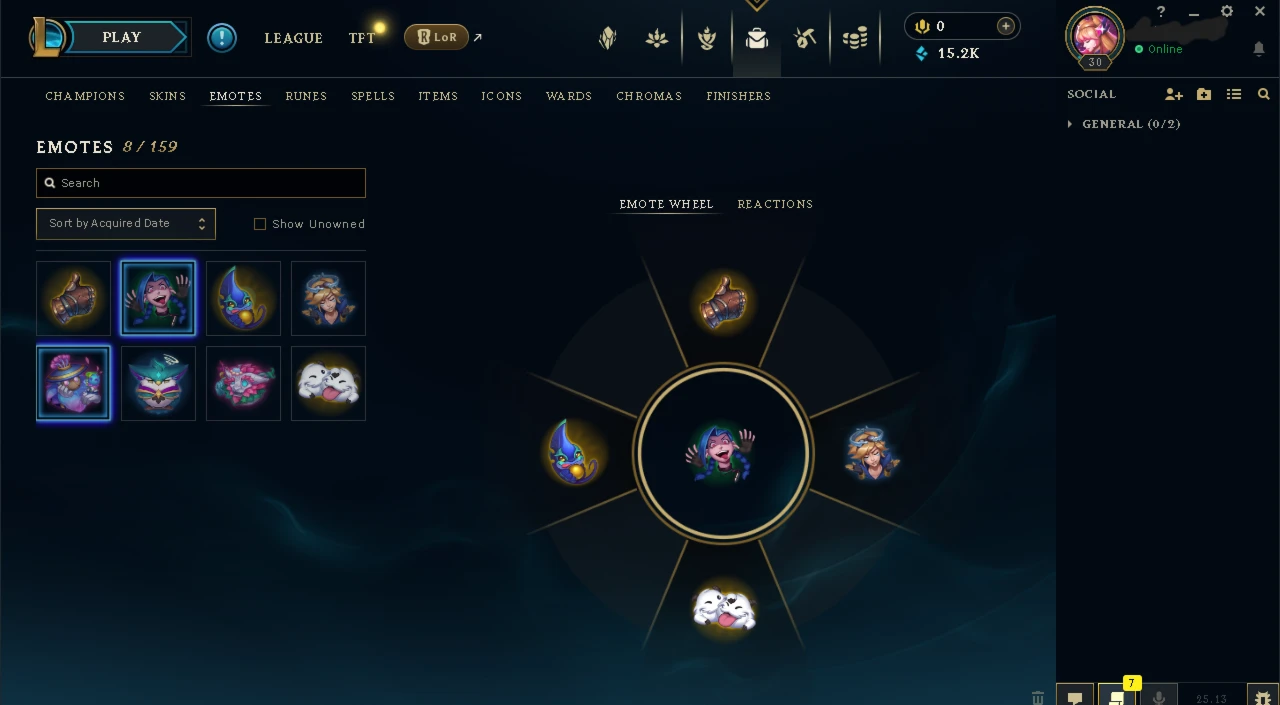The height and width of the screenshot is (705, 1280).
Task: Enable the Show Unowned checkbox
Action: [x=260, y=224]
